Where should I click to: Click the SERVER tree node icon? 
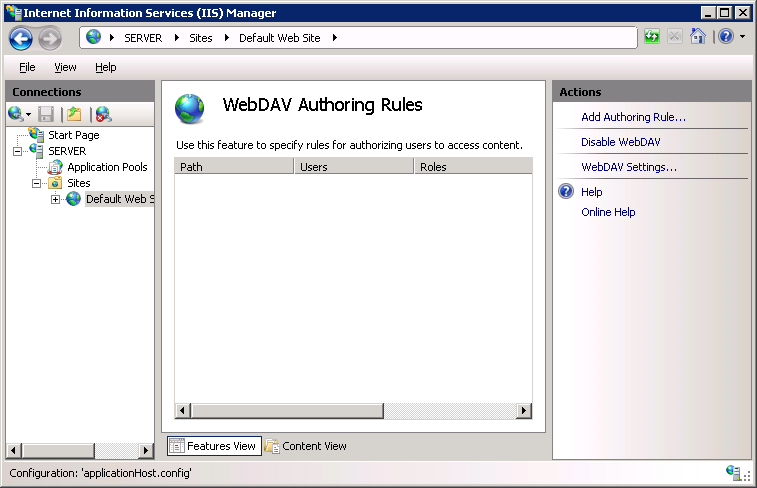pyautogui.click(x=36, y=151)
